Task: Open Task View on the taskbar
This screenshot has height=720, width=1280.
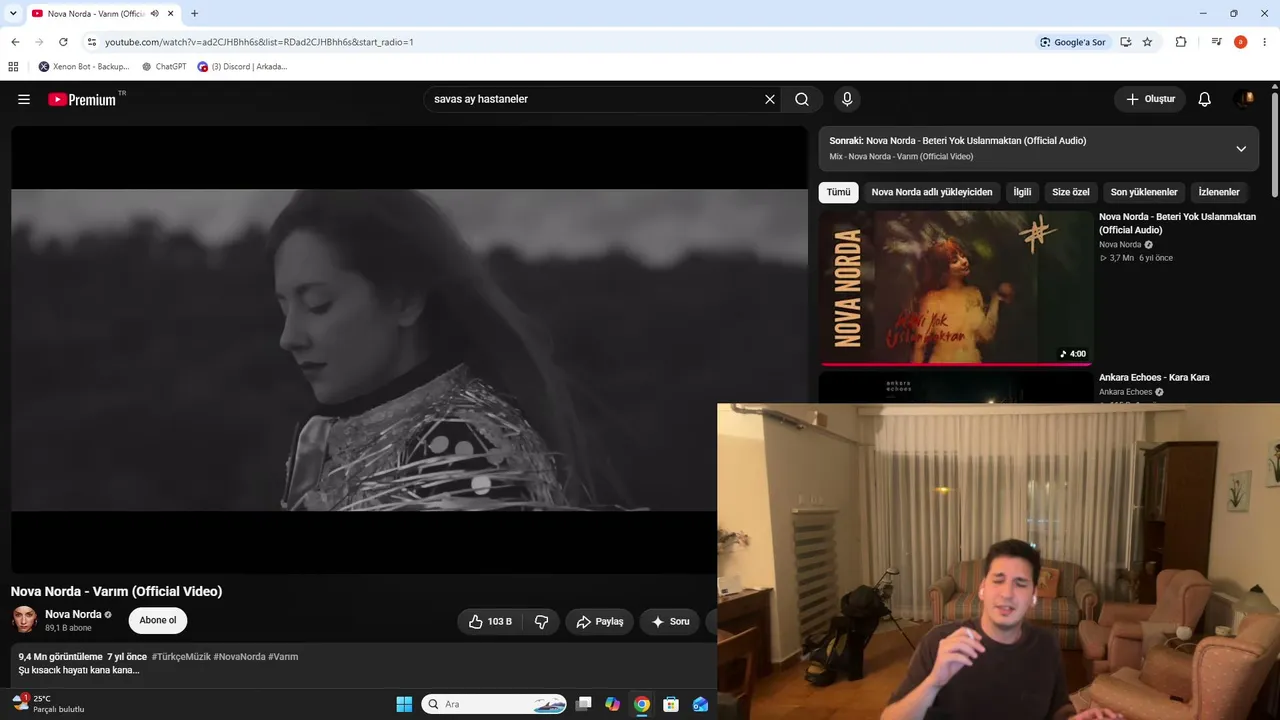Action: tap(584, 704)
